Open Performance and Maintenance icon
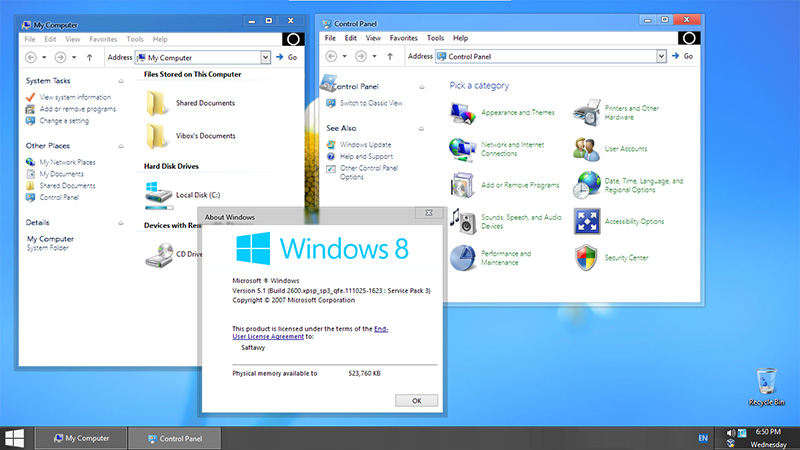The image size is (800, 450). pyautogui.click(x=463, y=258)
